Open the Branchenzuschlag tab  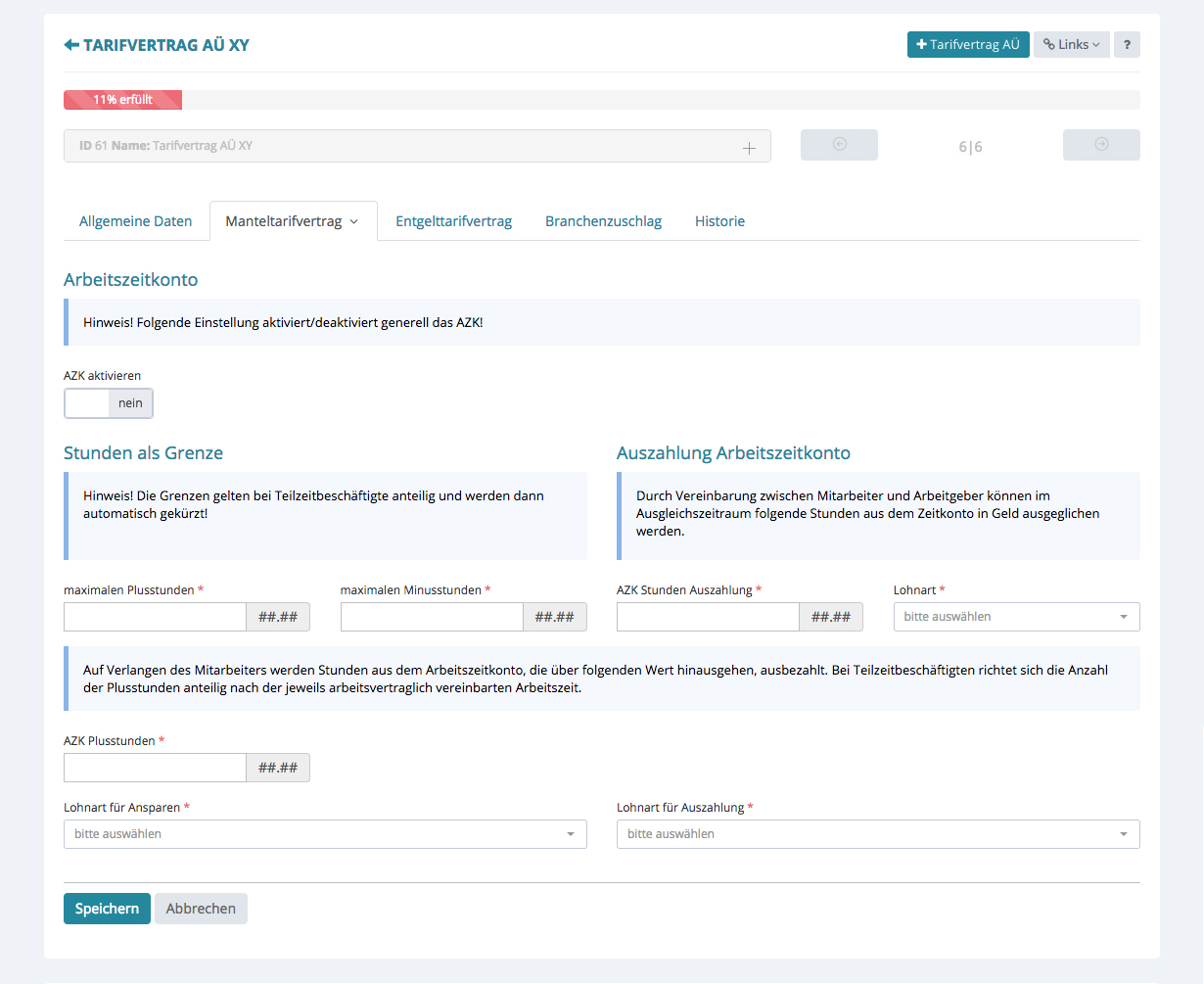(603, 221)
